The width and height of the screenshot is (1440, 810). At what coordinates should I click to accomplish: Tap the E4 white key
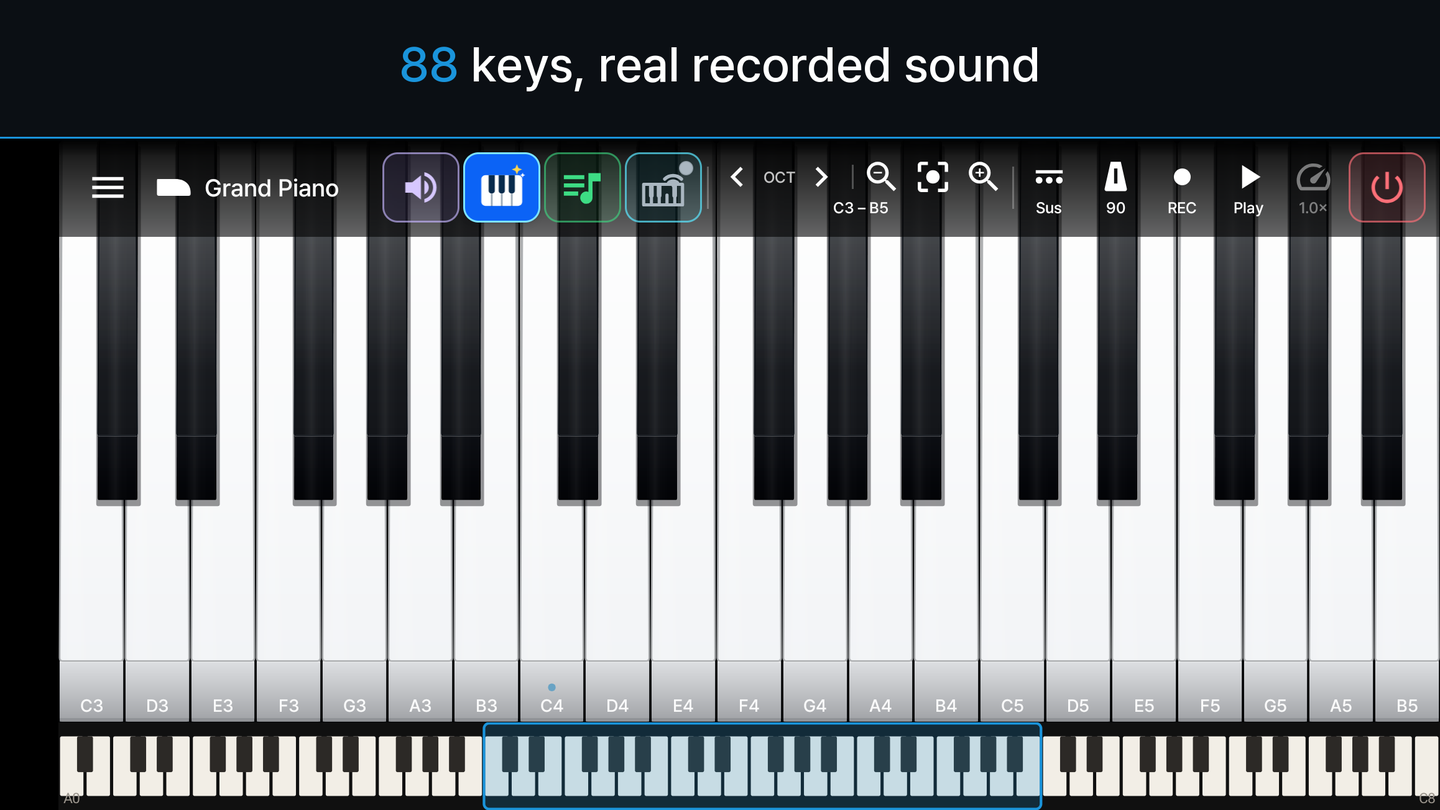(x=683, y=600)
